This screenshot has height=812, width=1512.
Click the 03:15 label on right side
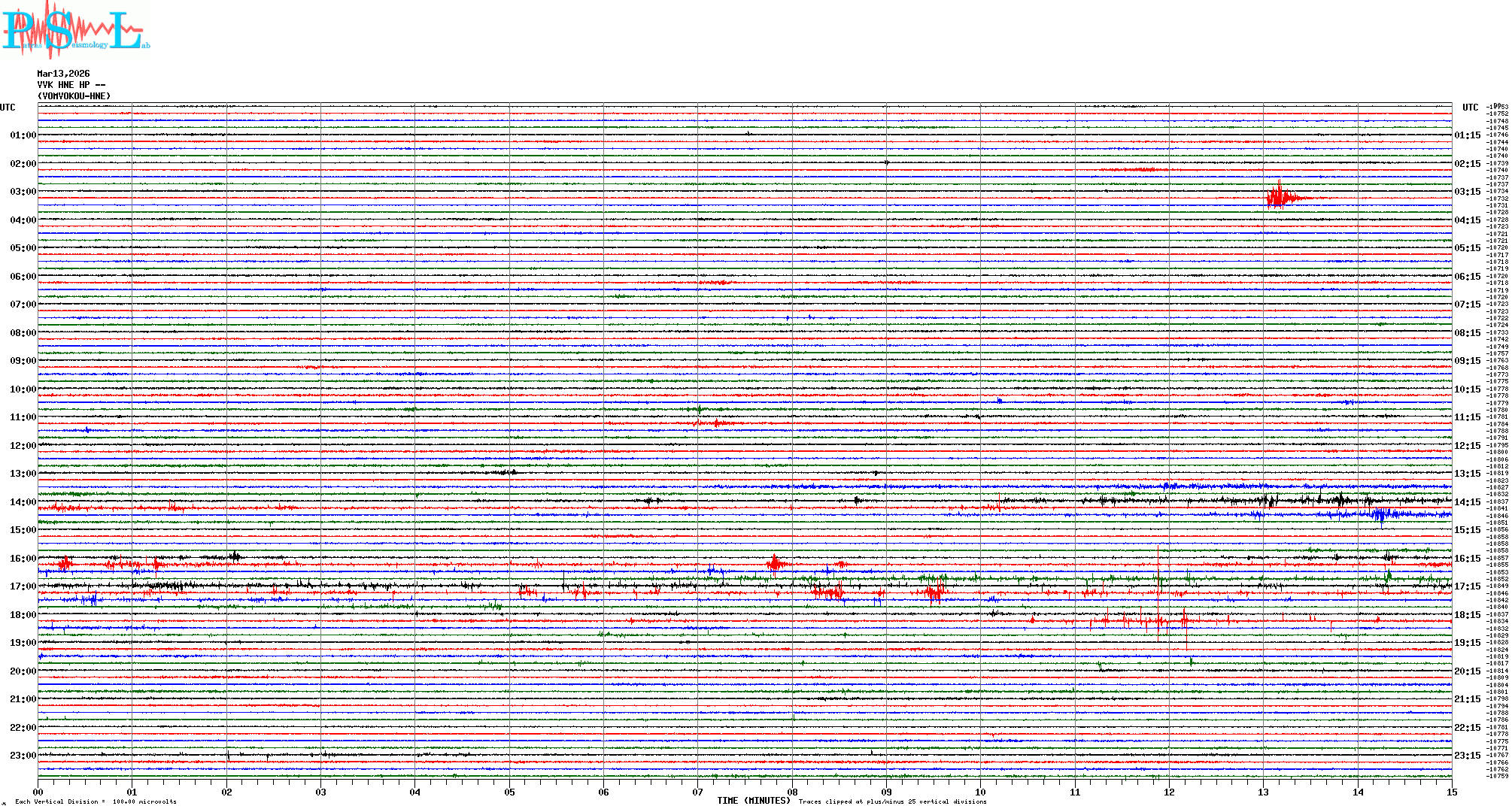pos(1467,192)
